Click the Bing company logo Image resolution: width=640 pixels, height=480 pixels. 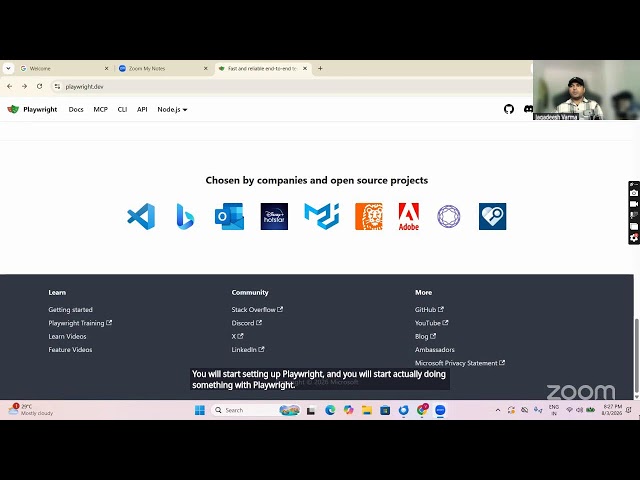185,216
